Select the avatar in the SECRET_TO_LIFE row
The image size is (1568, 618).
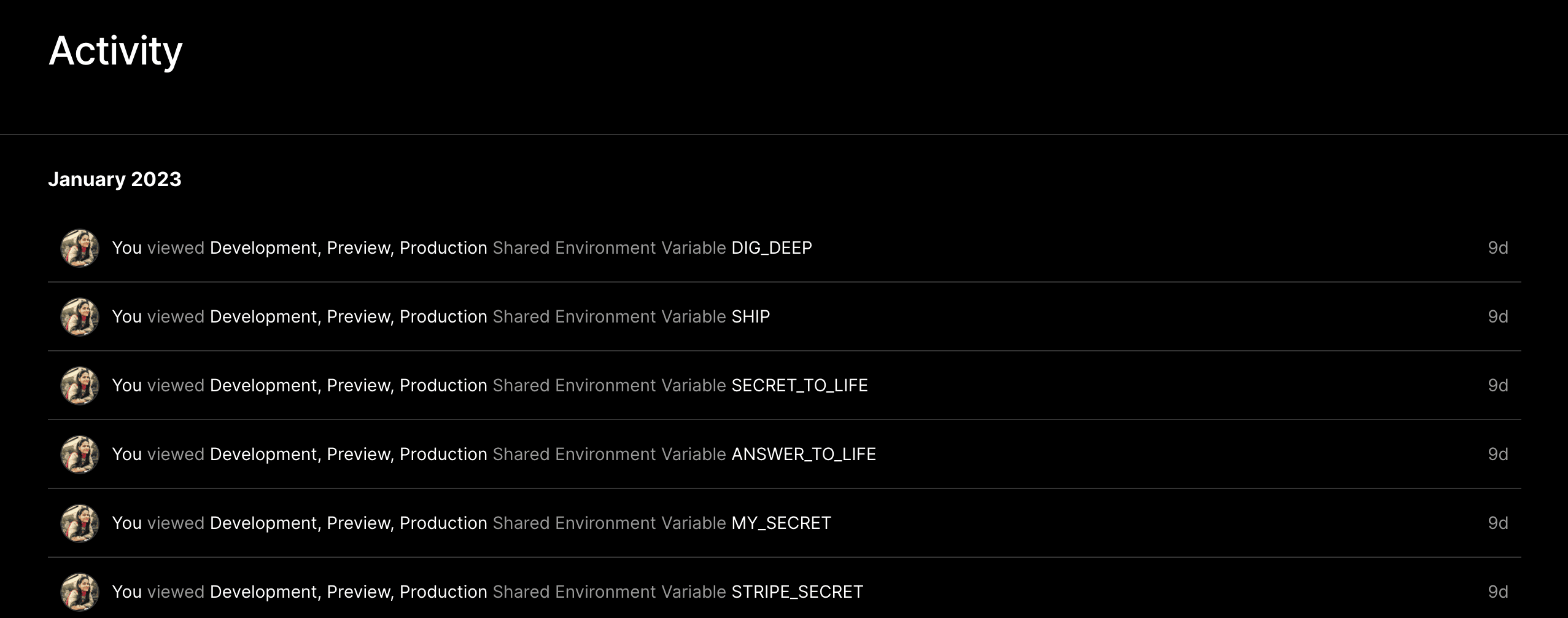pos(80,386)
